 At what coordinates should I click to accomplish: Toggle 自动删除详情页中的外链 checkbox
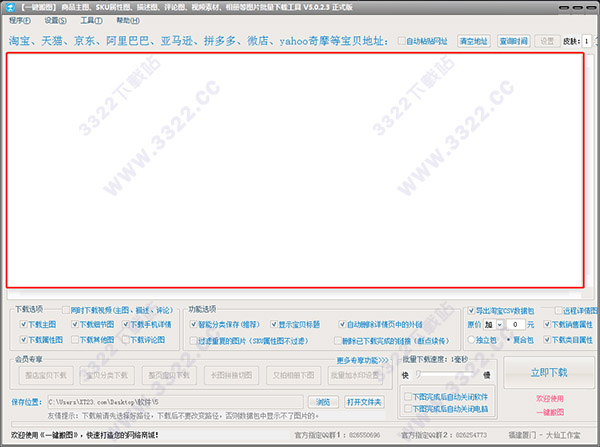click(x=342, y=325)
